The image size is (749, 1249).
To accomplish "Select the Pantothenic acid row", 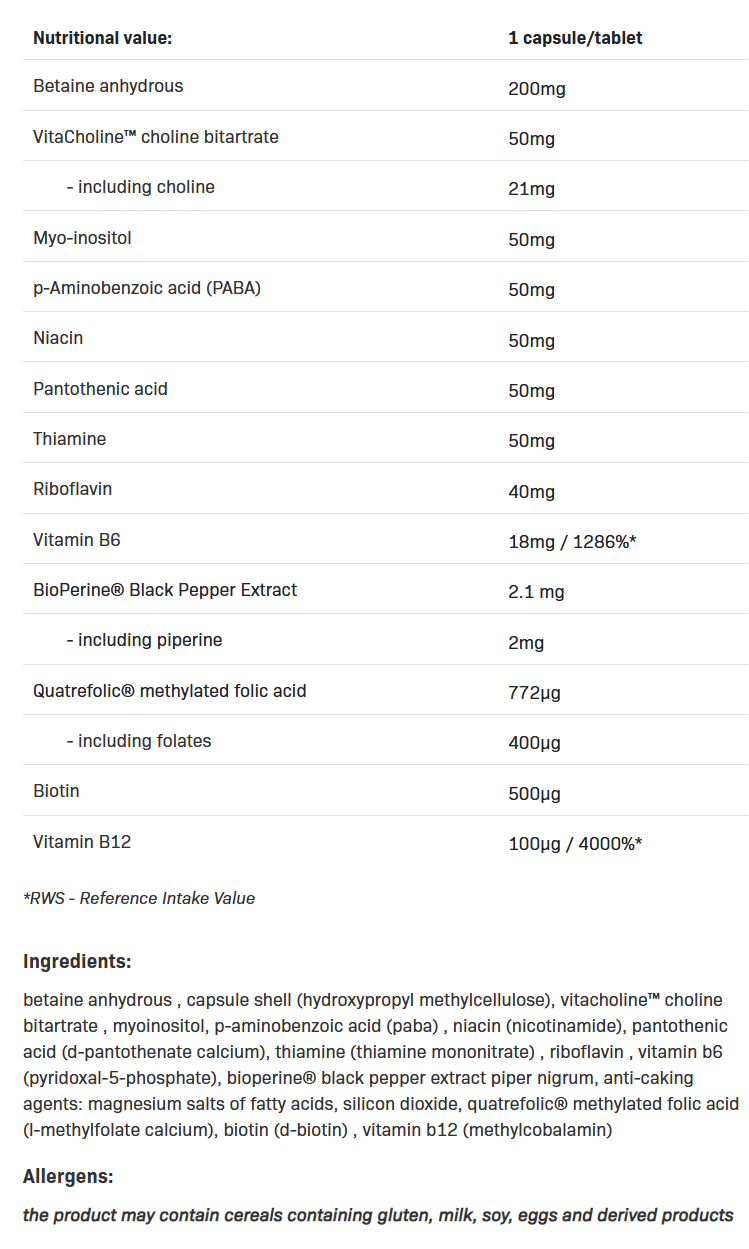I will point(385,388).
